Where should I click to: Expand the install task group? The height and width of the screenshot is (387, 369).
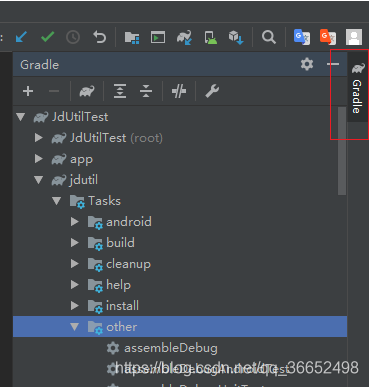75,306
